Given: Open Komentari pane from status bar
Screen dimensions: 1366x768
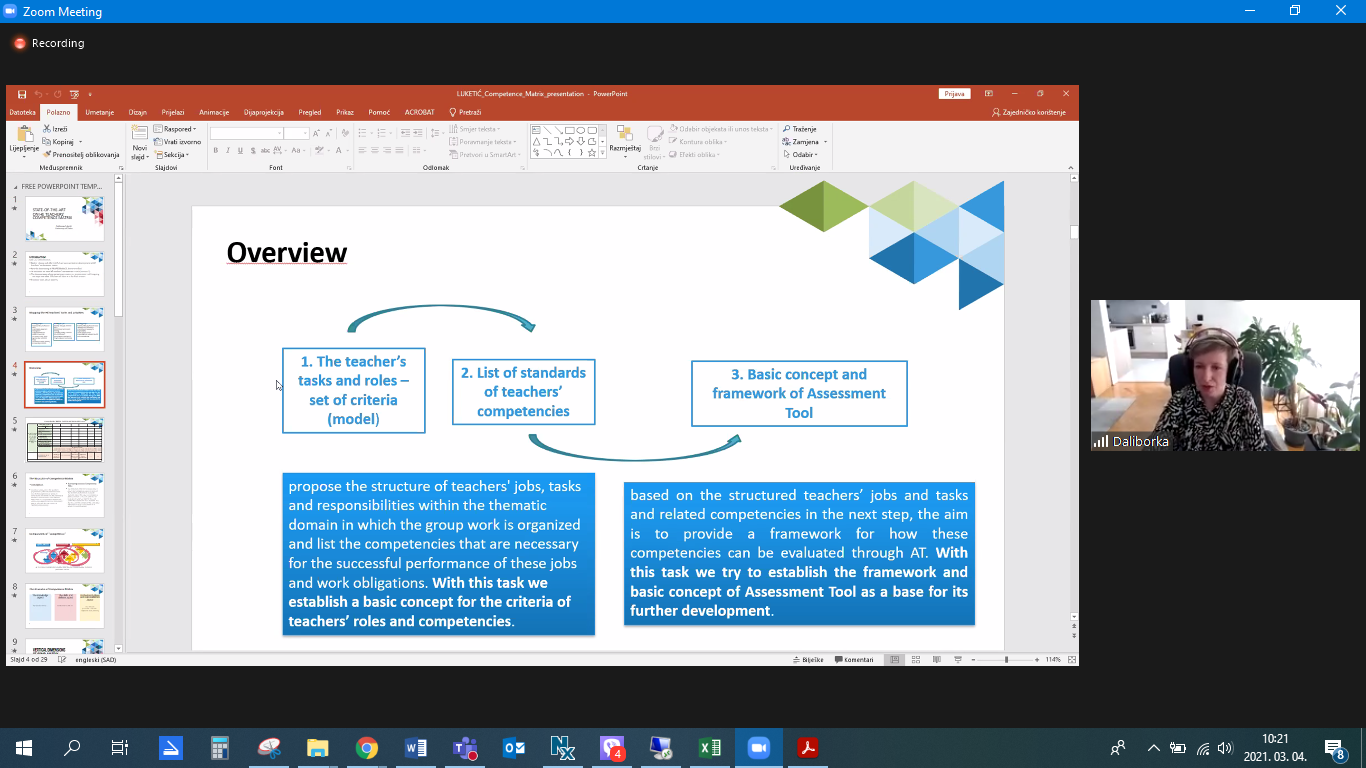Looking at the screenshot, I should pos(855,660).
